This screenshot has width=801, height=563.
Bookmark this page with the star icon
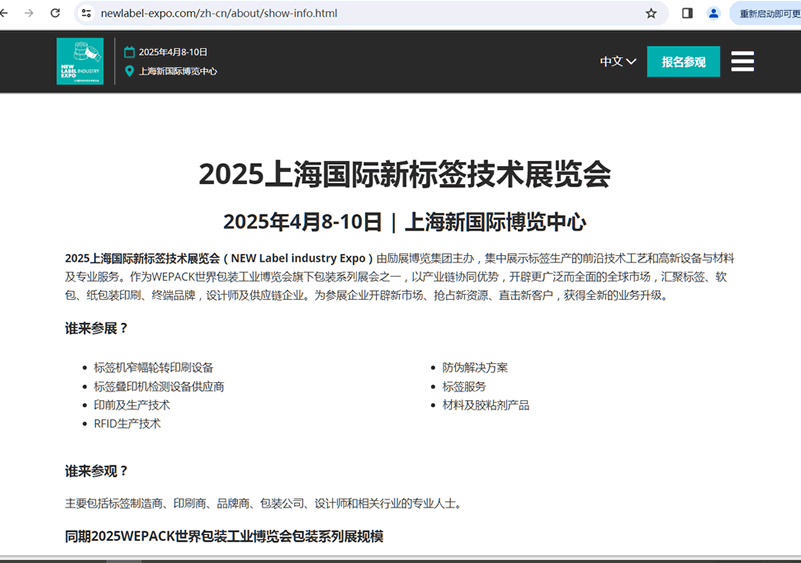pyautogui.click(x=651, y=13)
